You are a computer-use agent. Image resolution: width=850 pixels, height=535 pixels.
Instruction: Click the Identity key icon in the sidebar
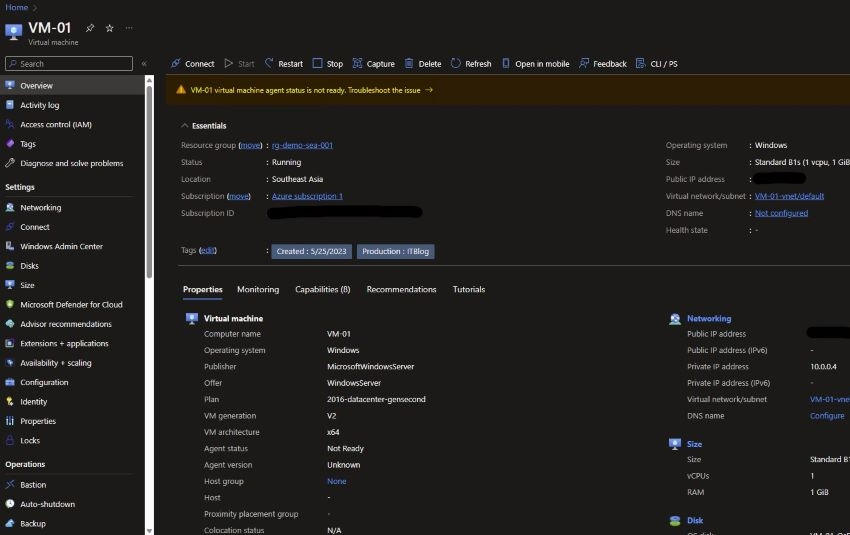(10, 402)
